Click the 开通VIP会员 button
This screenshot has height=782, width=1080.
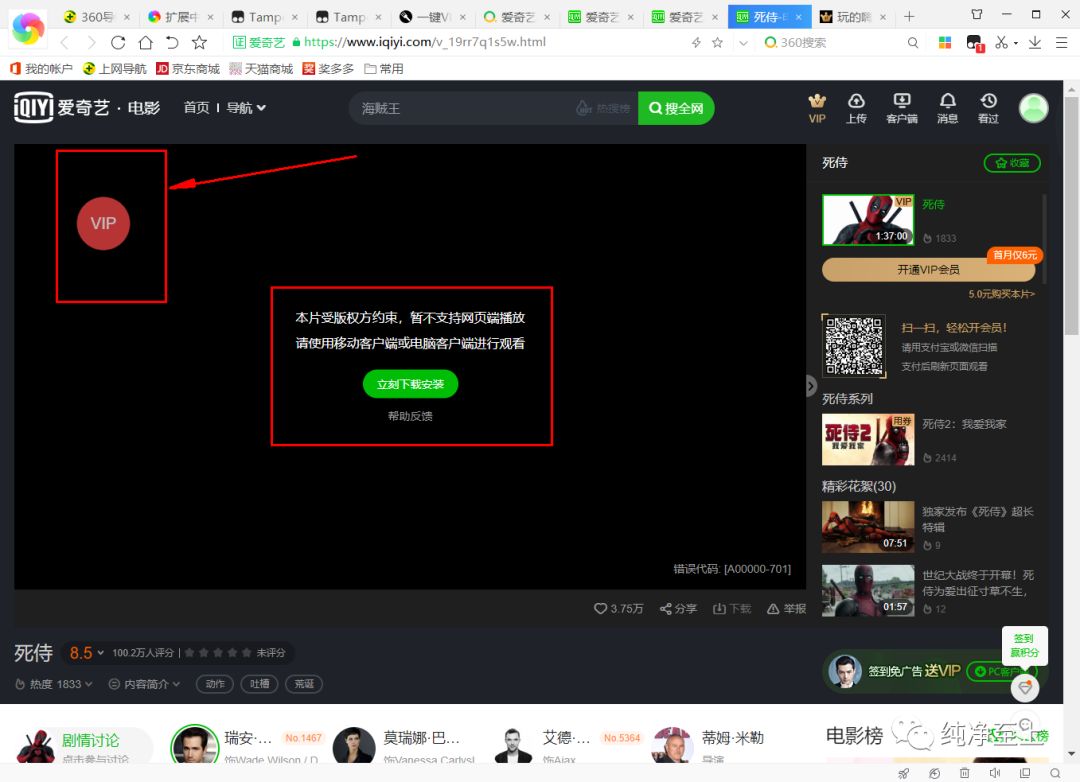pos(928,269)
